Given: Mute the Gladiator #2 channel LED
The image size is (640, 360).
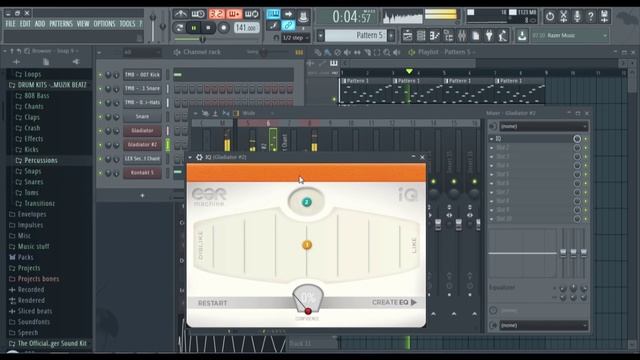Looking at the screenshot, I should tap(100, 145).
